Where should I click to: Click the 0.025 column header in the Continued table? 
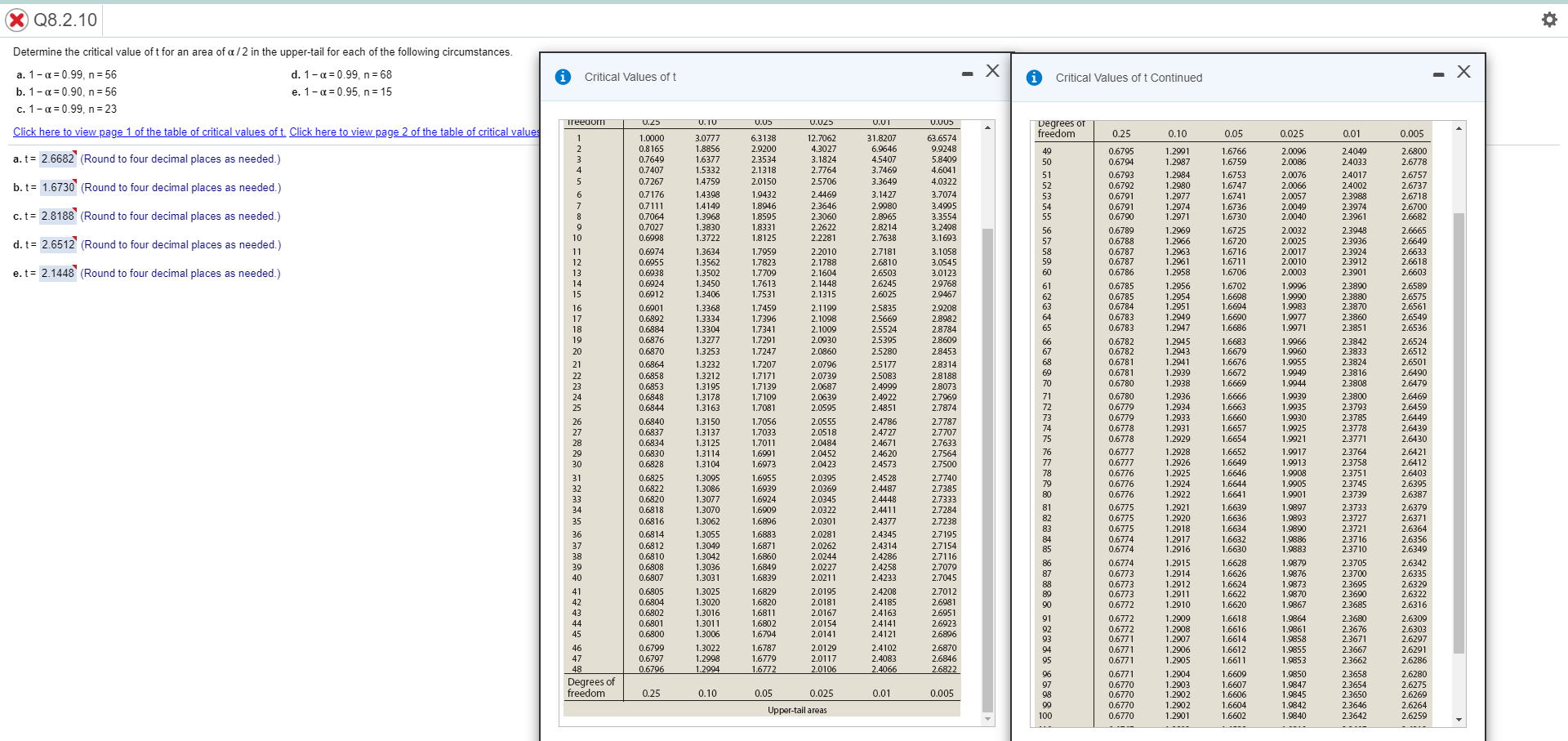tap(1292, 133)
